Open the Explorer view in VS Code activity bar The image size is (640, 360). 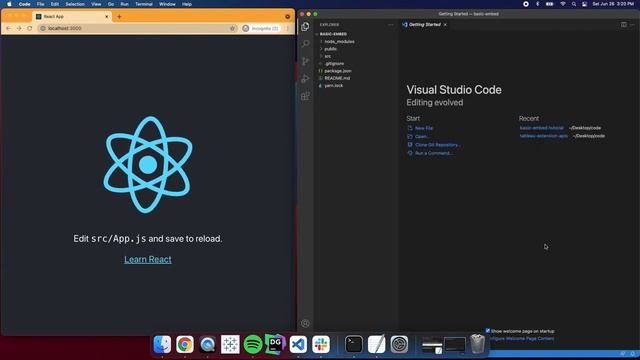305,27
